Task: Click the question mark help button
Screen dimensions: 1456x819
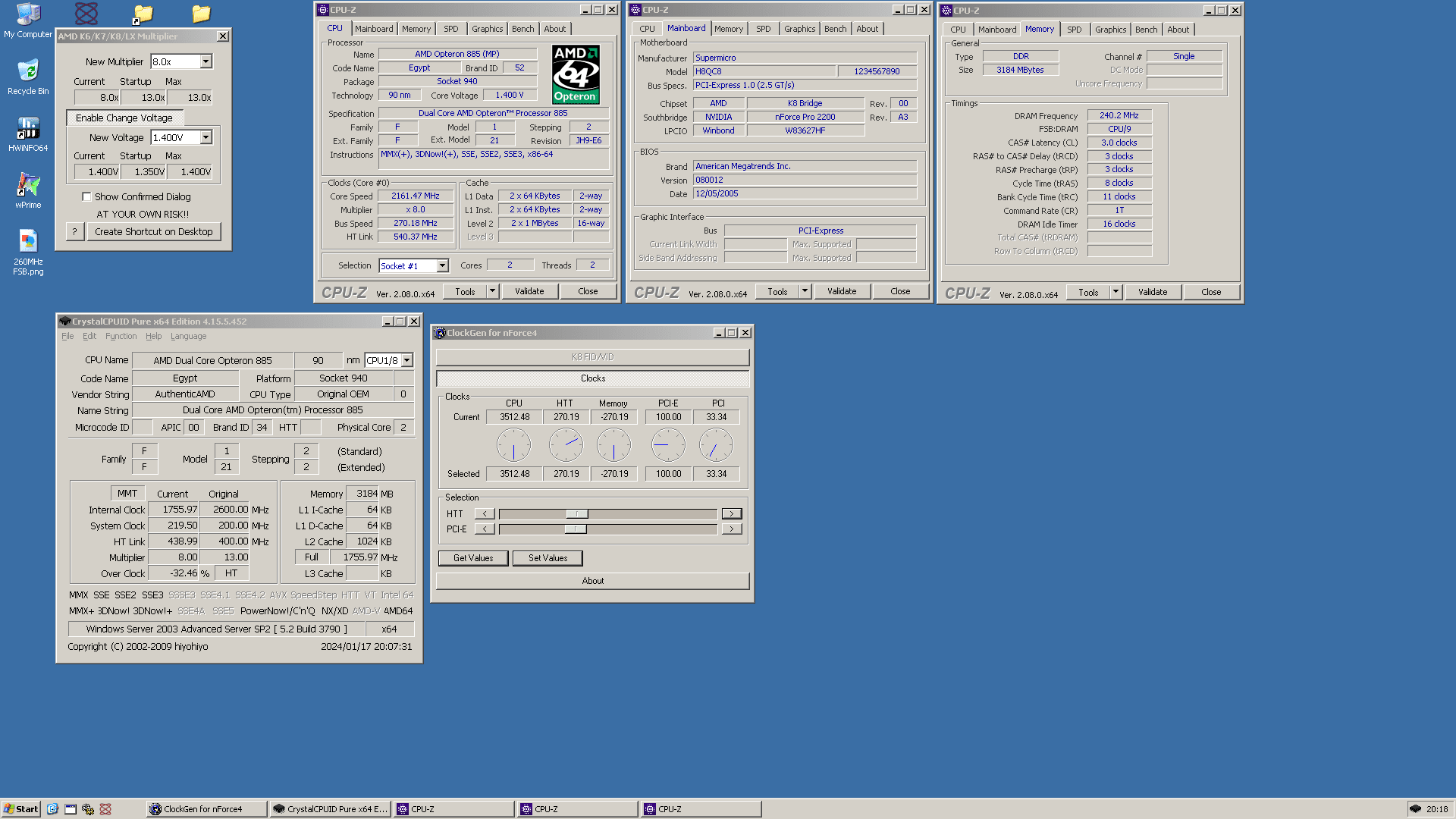Action: (x=74, y=231)
